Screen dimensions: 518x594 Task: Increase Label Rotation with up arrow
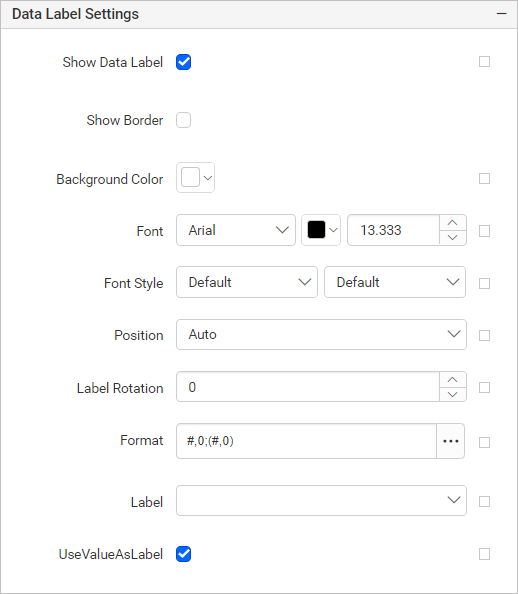click(452, 380)
